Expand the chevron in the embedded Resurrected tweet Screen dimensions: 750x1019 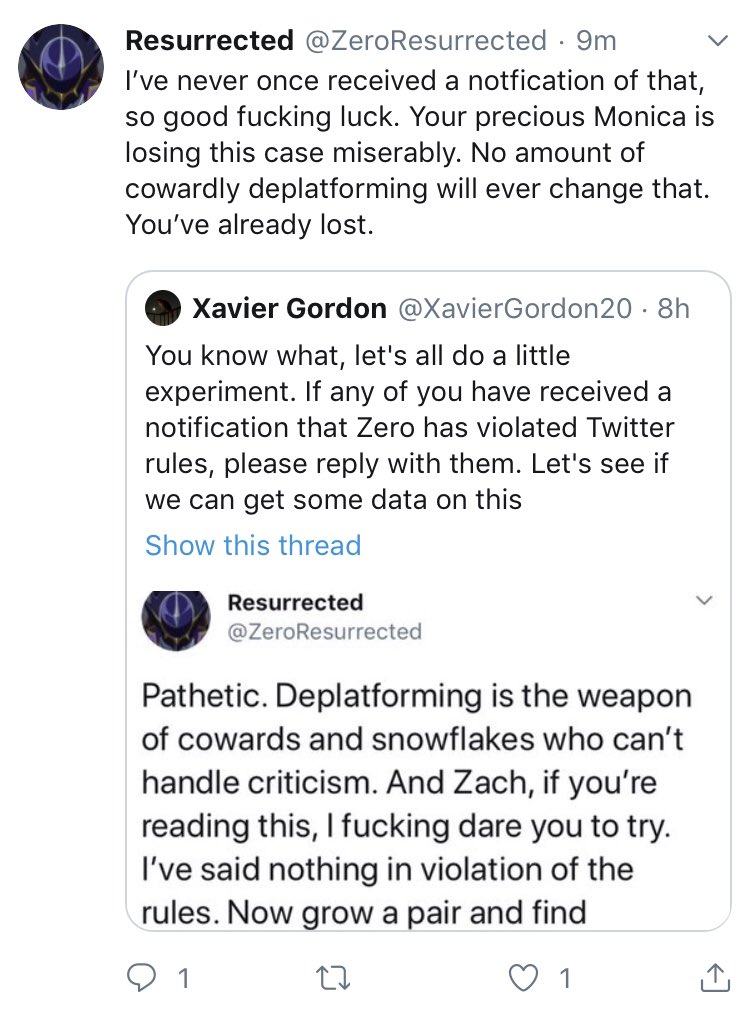[704, 600]
